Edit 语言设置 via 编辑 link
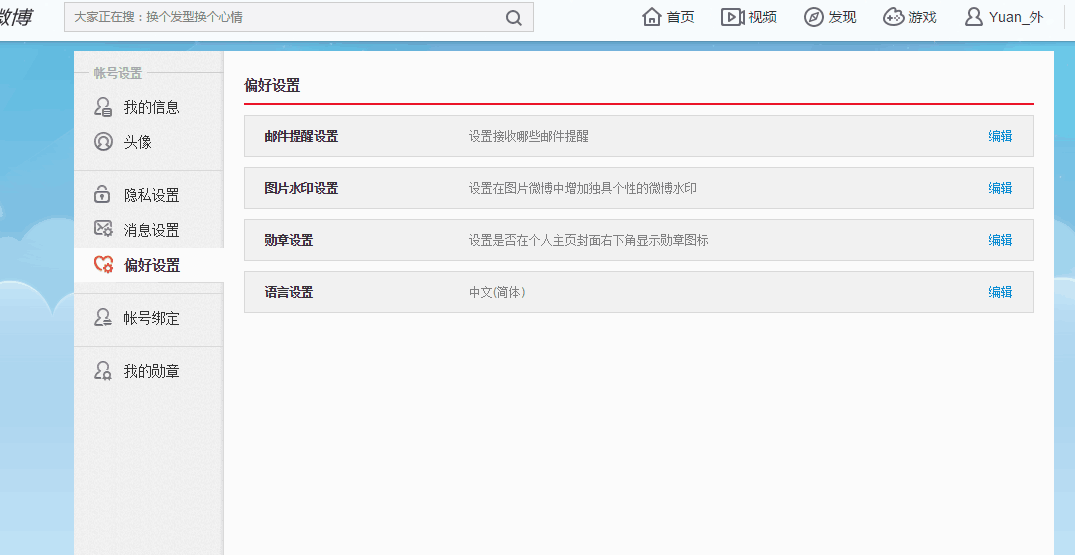This screenshot has height=555, width=1075. (1000, 292)
